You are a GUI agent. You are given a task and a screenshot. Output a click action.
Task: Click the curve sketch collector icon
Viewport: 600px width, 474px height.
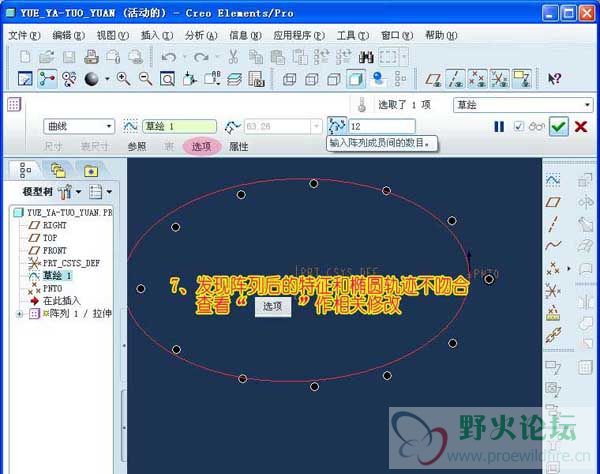click(130, 126)
